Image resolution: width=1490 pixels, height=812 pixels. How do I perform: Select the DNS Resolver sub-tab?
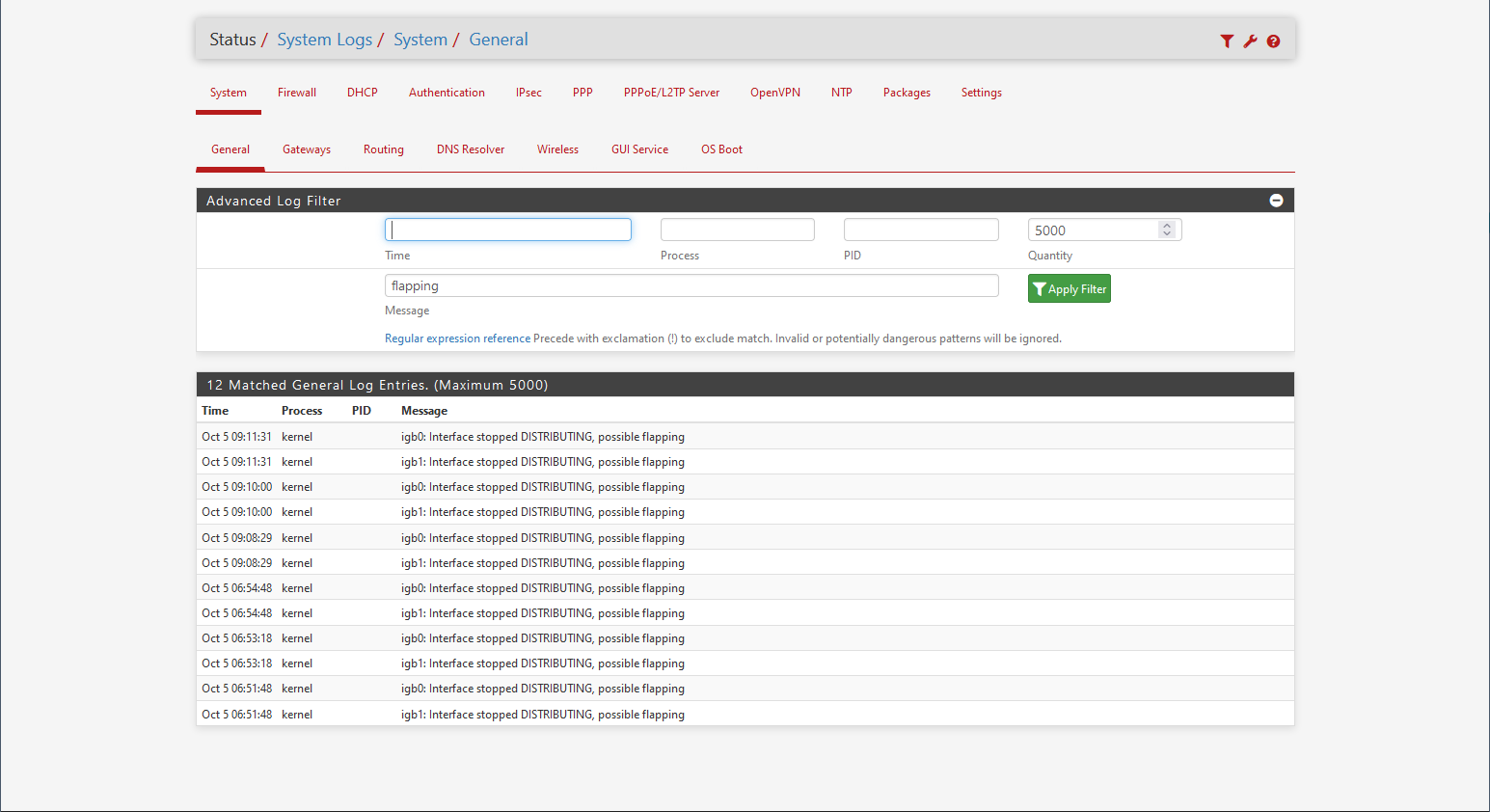point(471,149)
